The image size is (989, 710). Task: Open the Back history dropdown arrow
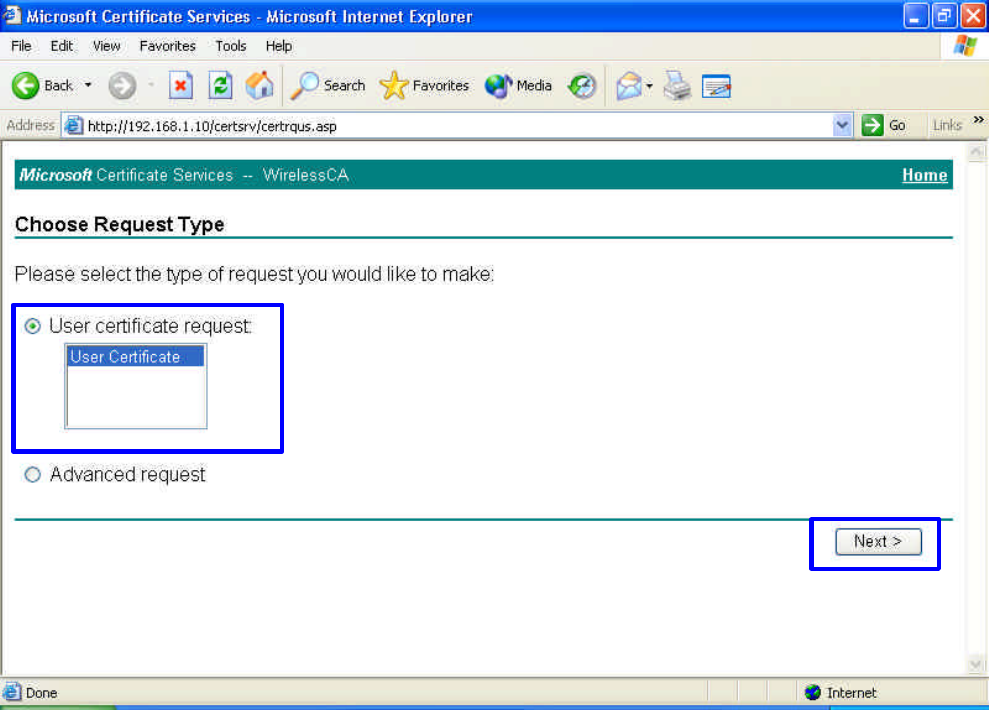[88, 85]
